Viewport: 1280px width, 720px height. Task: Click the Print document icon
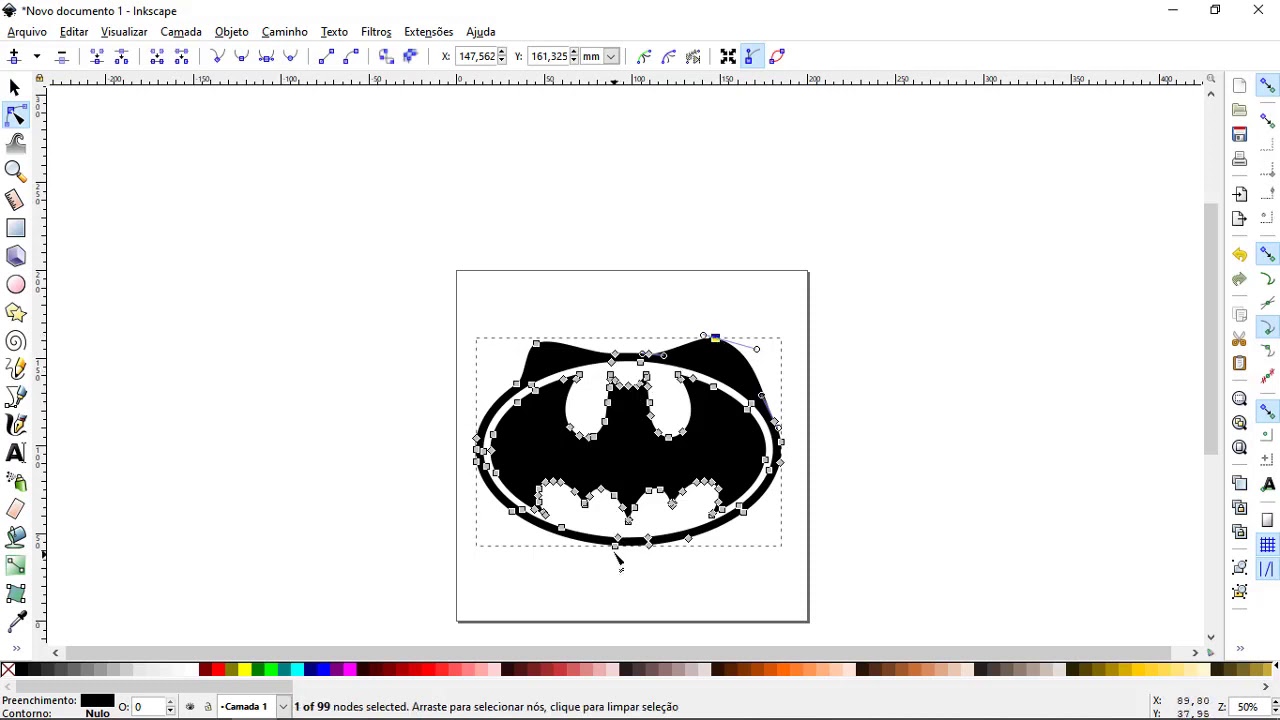[x=1240, y=158]
